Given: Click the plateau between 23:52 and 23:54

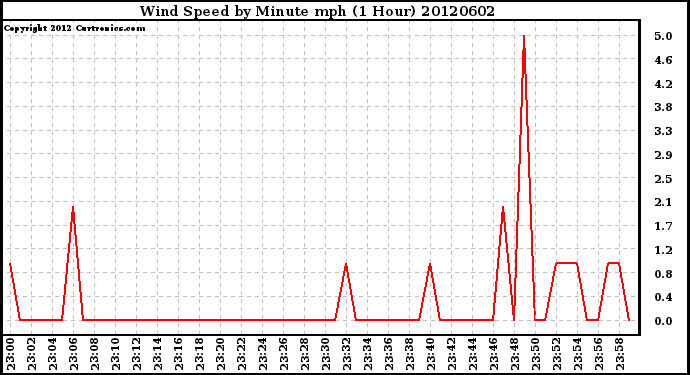Looking at the screenshot, I should coord(566,263).
